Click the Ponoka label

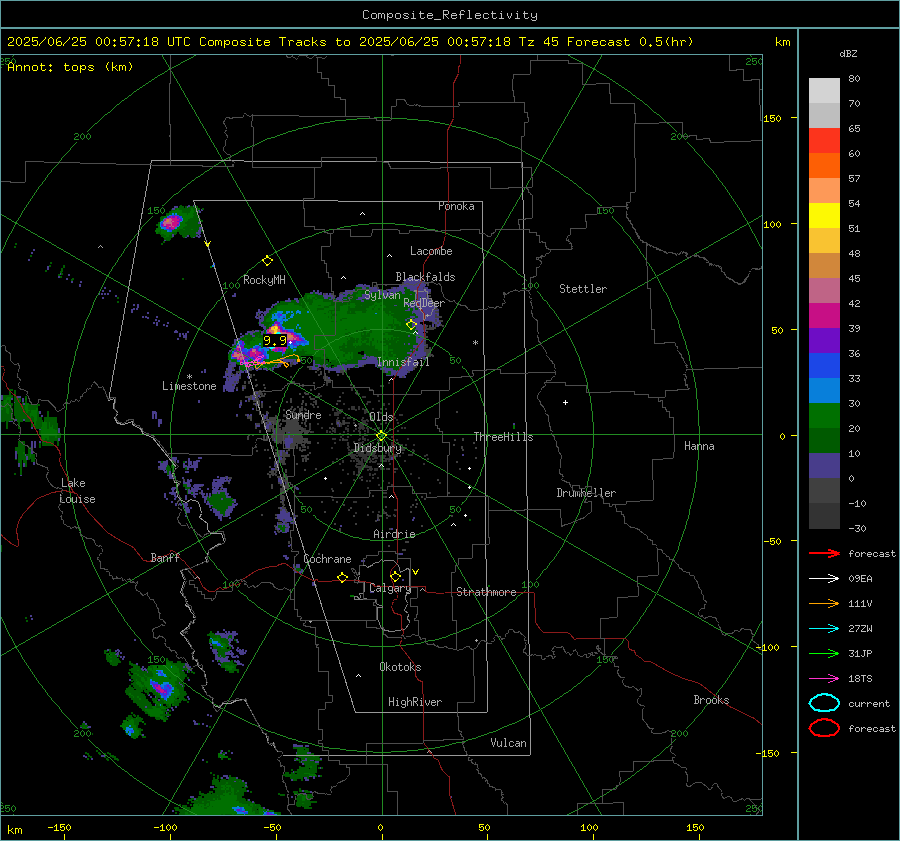456,206
